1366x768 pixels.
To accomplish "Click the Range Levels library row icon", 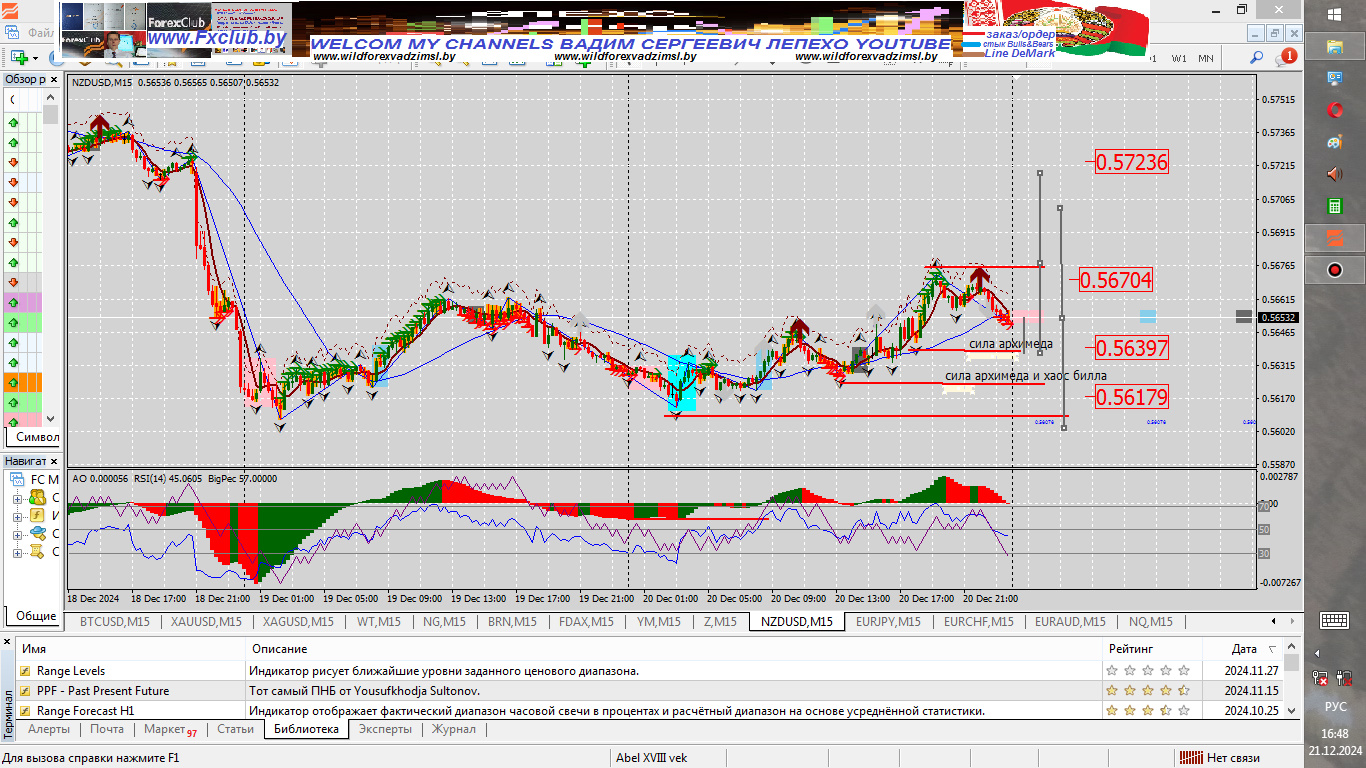I will pos(25,671).
